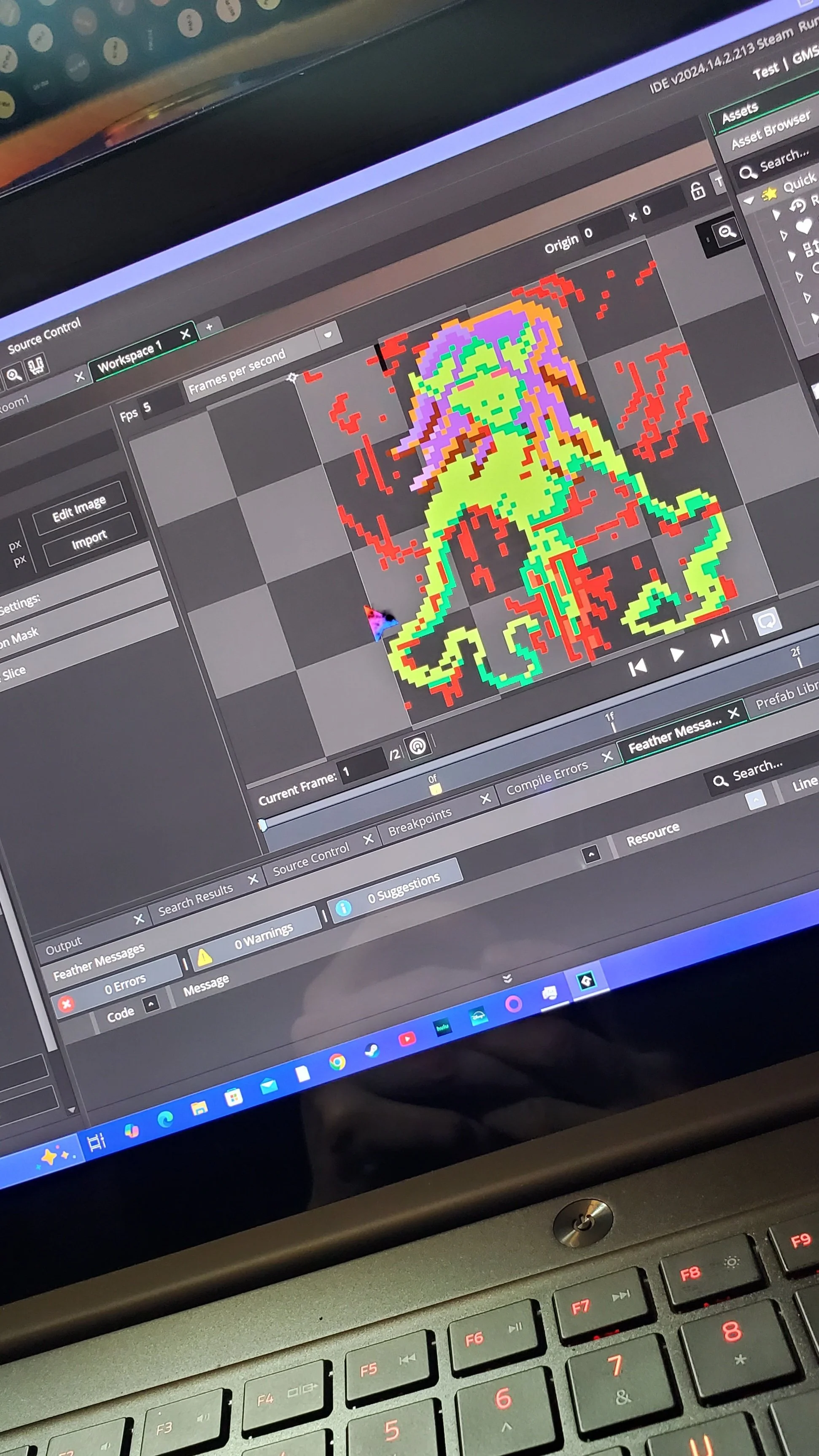The width and height of the screenshot is (819, 1456).
Task: Collapse the Quick Access tree arrow
Action: point(749,200)
